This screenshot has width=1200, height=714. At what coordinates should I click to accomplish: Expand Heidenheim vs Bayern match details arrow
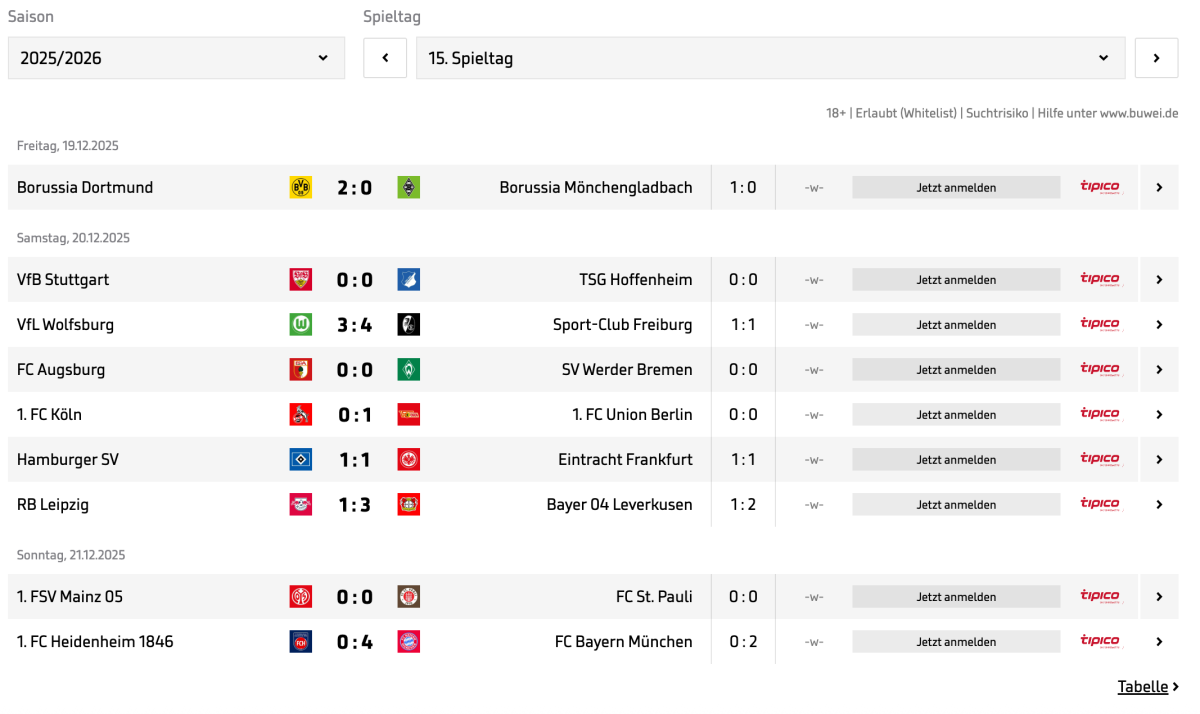(x=1159, y=642)
